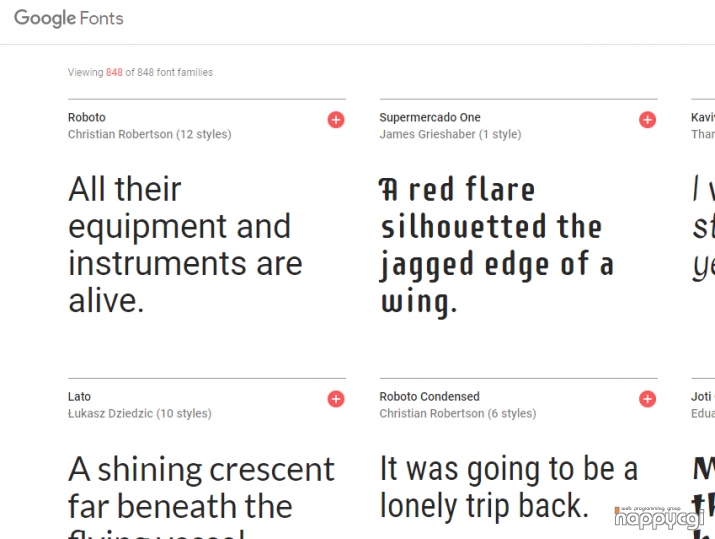The width and height of the screenshot is (715, 539).
Task: Edit Supermercado sample 'A red flare'
Action: click(x=497, y=246)
